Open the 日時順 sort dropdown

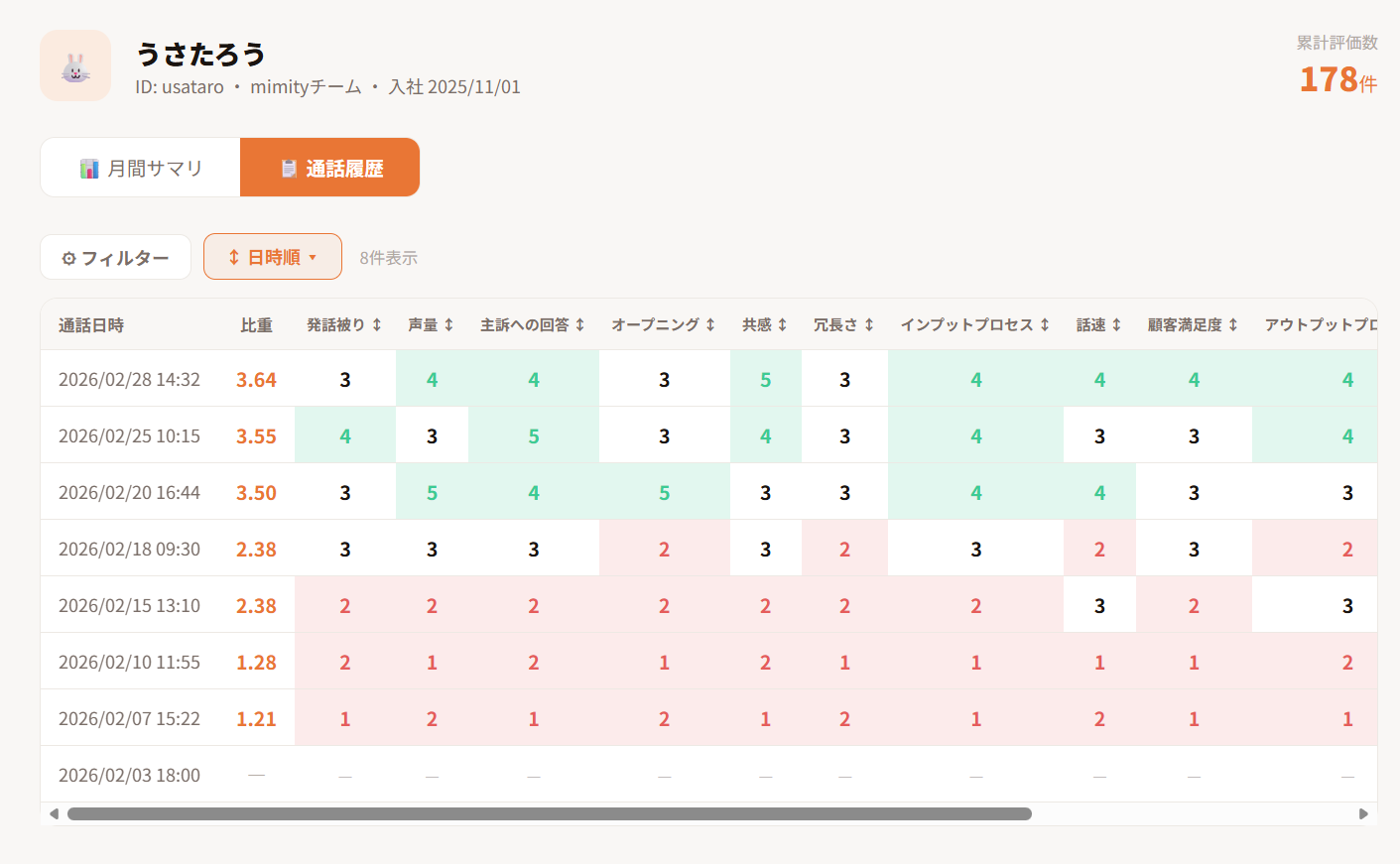click(x=273, y=257)
